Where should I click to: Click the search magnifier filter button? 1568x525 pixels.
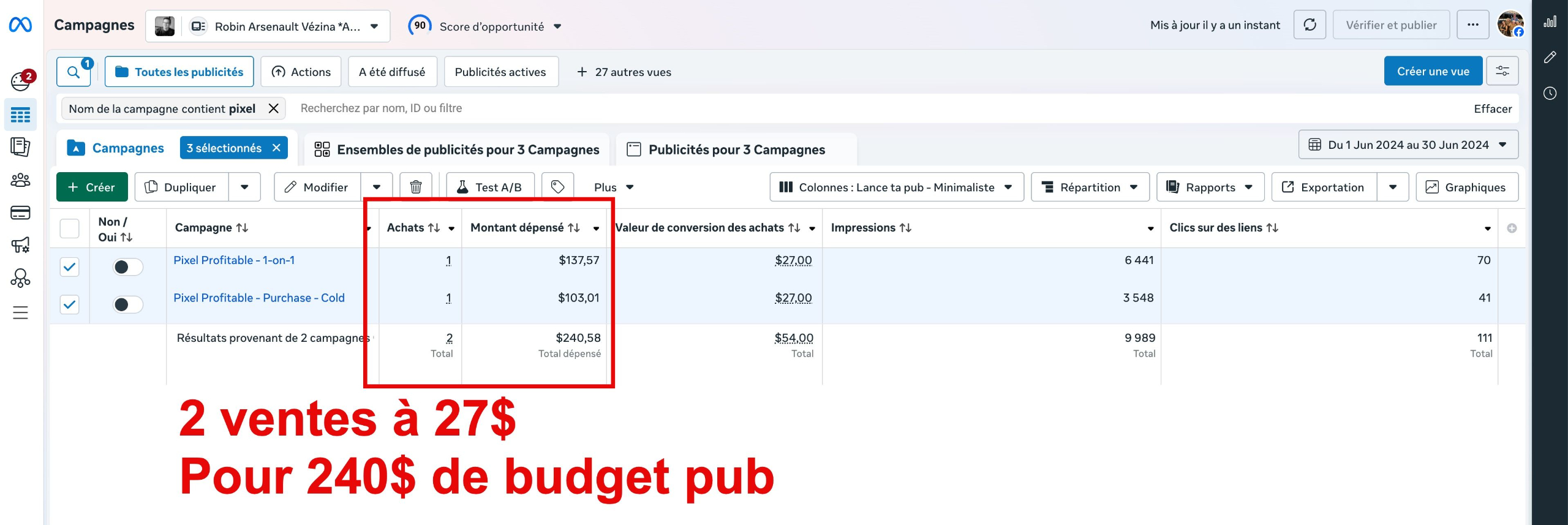click(73, 72)
